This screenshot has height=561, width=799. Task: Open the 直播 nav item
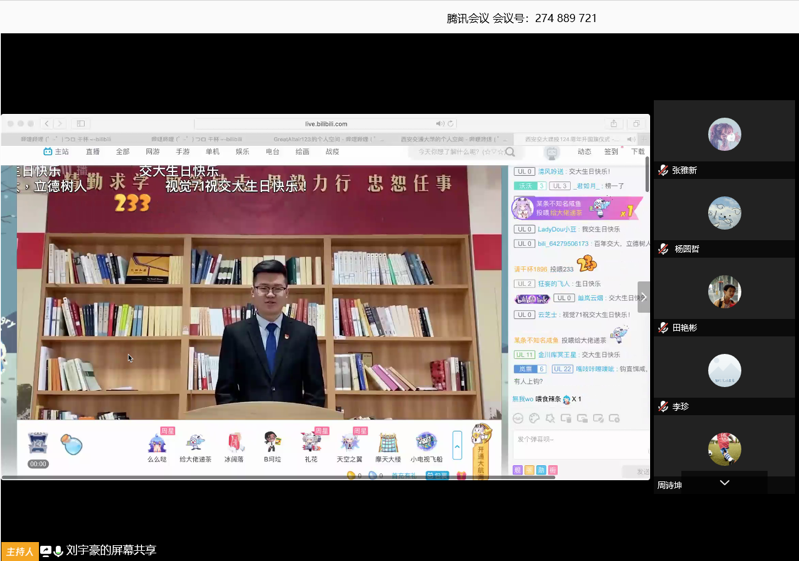pyautogui.click(x=93, y=152)
